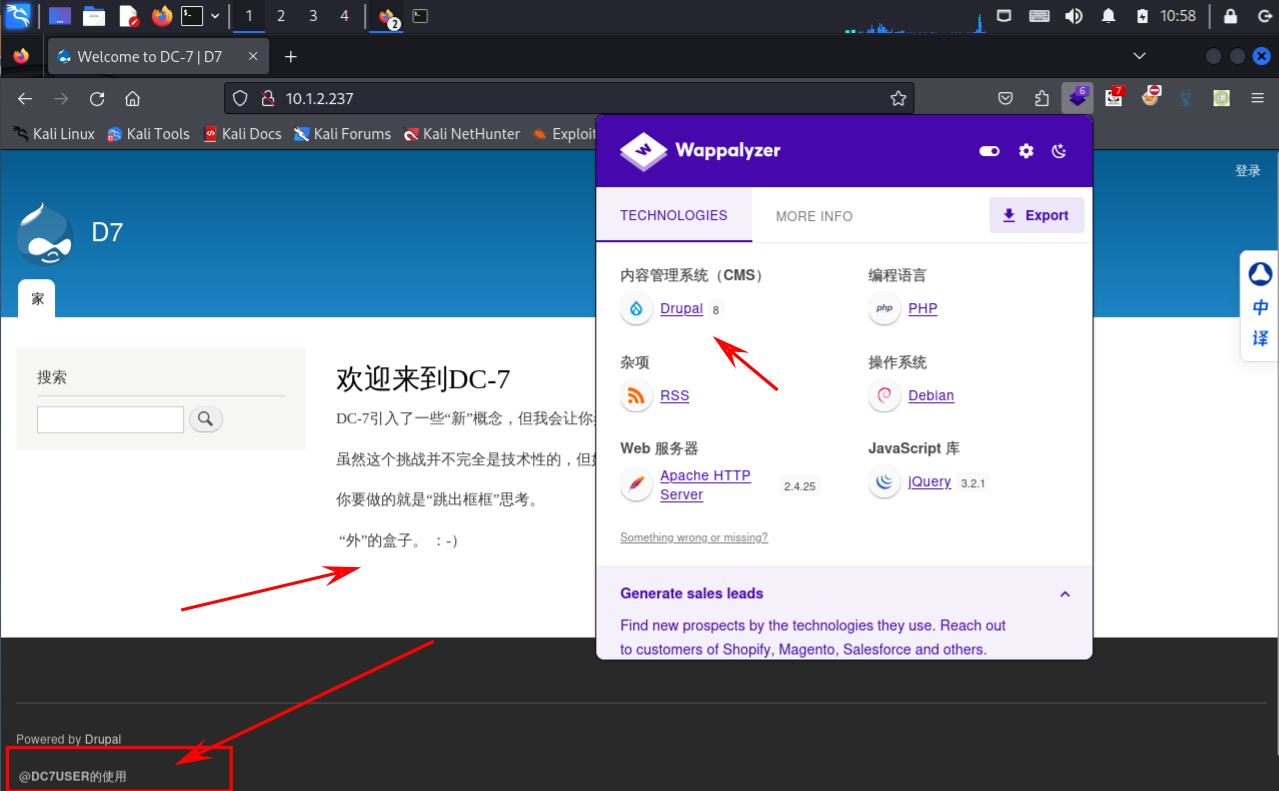This screenshot has width=1279, height=791.
Task: Toggle Wappalyzer dark mode moon icon
Action: pos(1060,151)
